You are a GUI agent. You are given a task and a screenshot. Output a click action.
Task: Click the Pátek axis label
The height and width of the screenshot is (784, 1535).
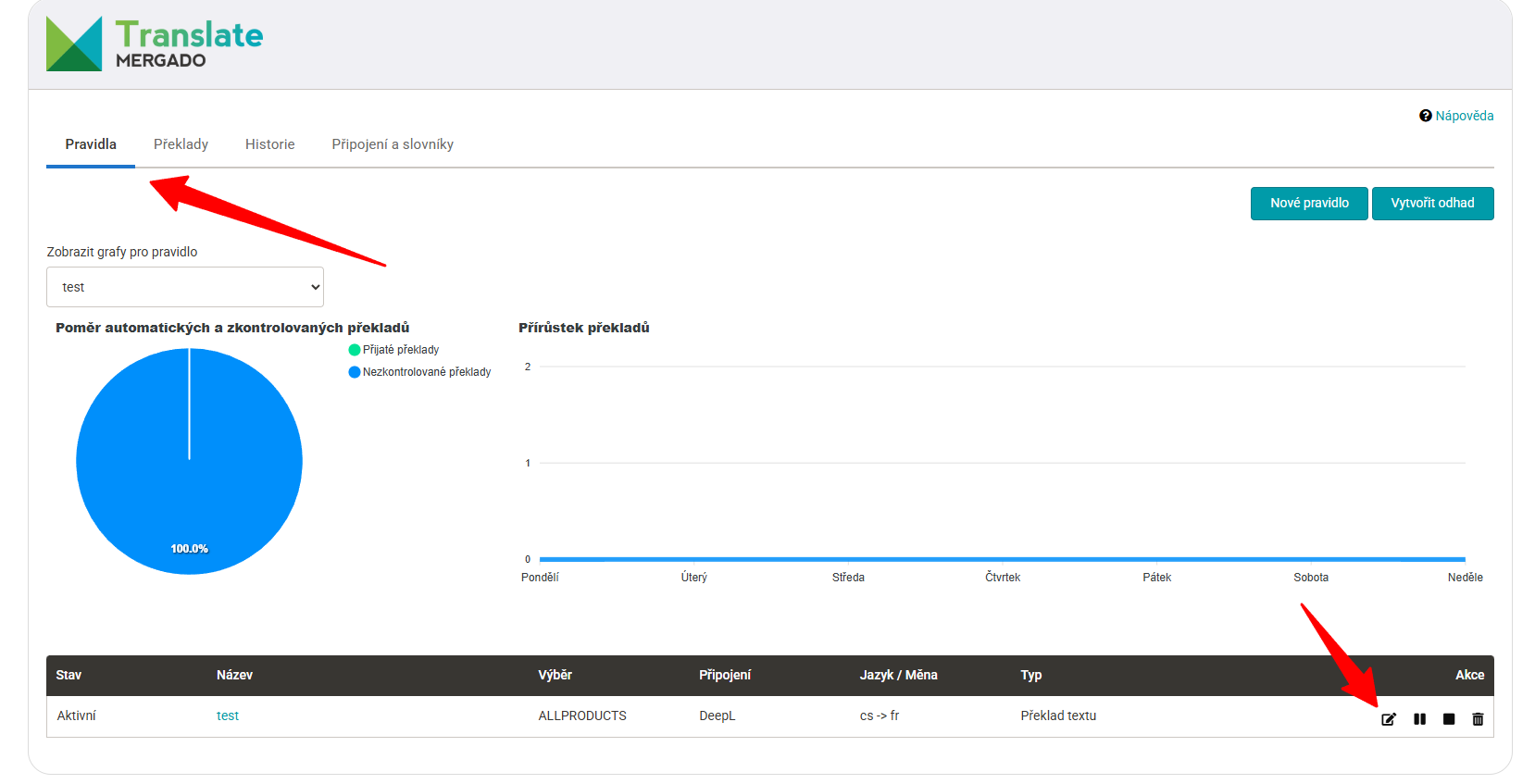[1157, 577]
